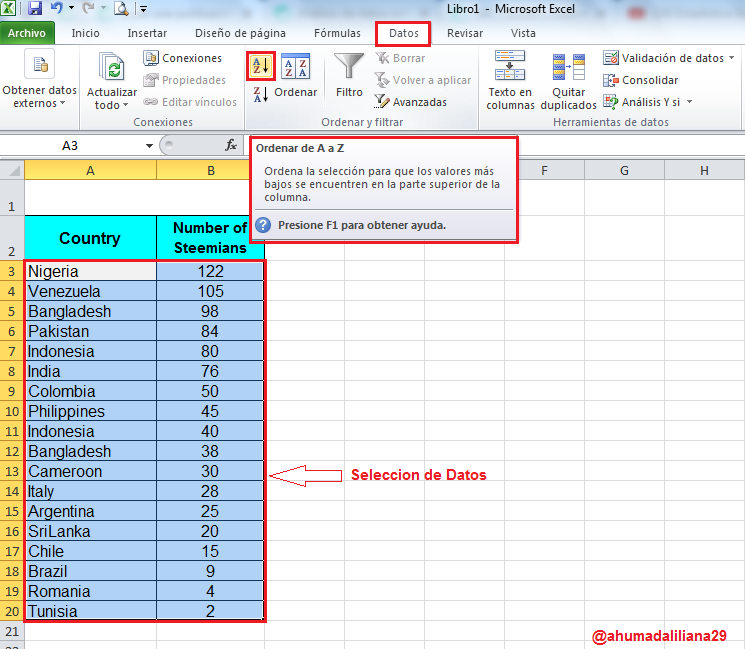Switch to the Revisar tab

[x=465, y=33]
